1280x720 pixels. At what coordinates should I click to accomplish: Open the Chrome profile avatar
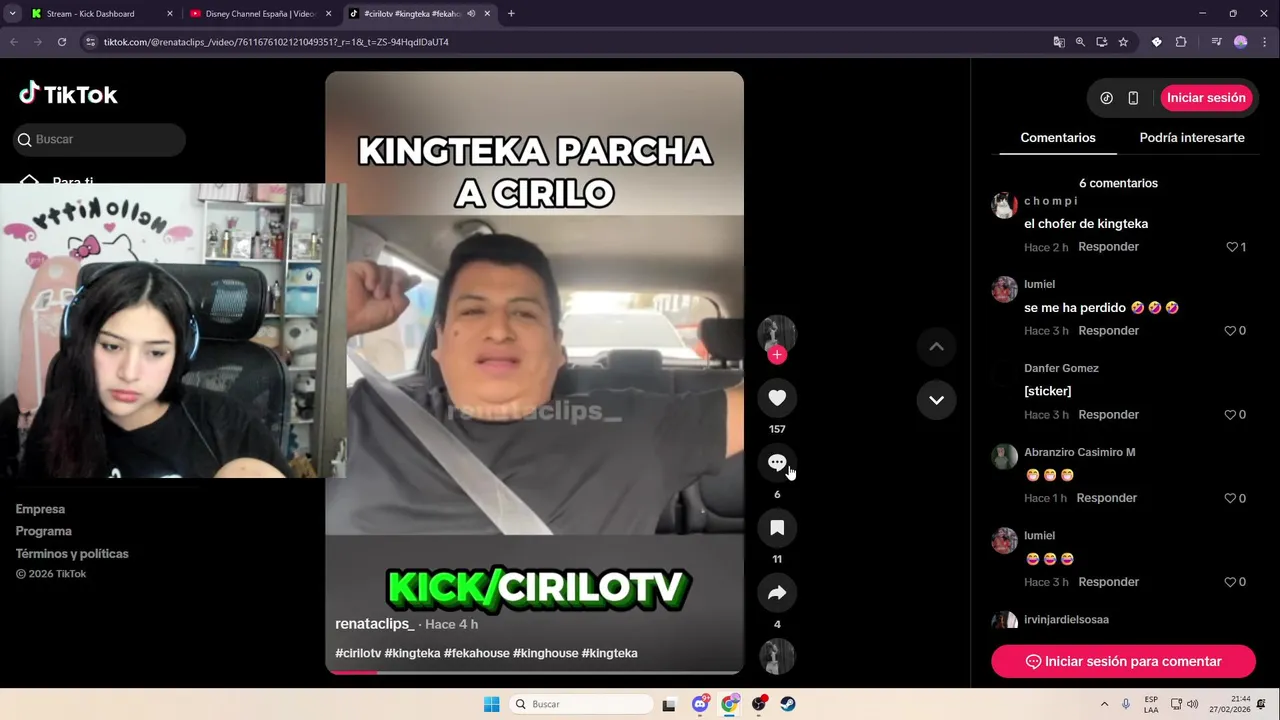click(1241, 42)
